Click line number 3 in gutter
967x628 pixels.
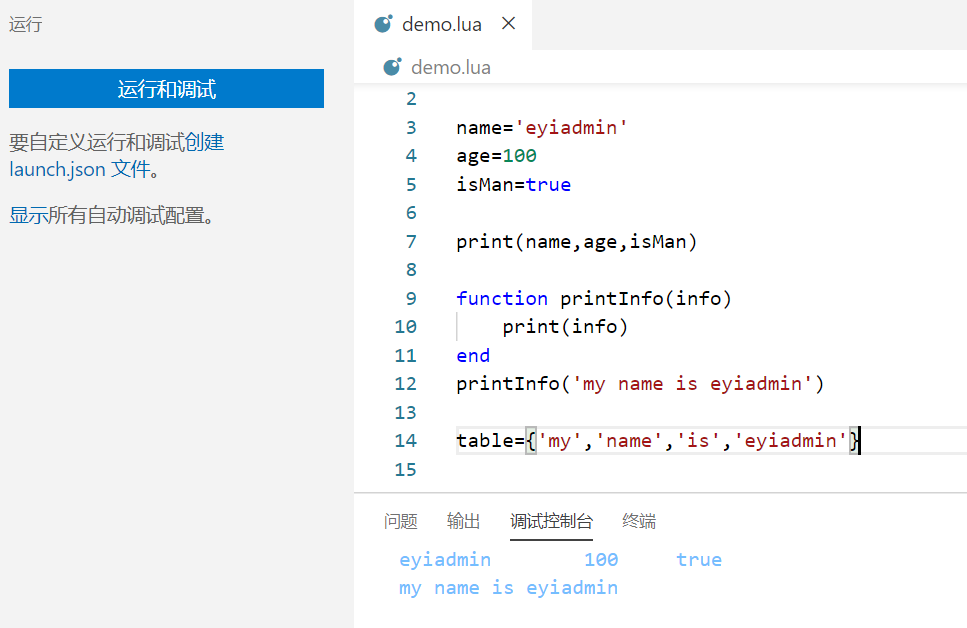click(x=411, y=128)
